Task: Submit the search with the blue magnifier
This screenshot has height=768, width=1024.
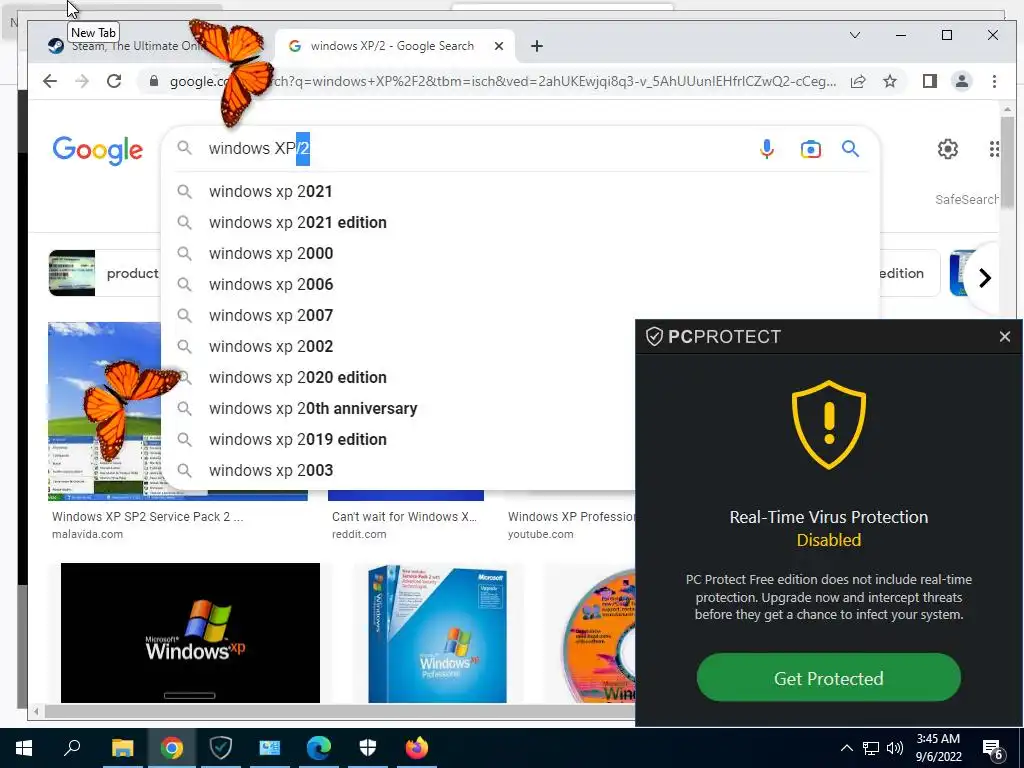Action: [x=850, y=149]
